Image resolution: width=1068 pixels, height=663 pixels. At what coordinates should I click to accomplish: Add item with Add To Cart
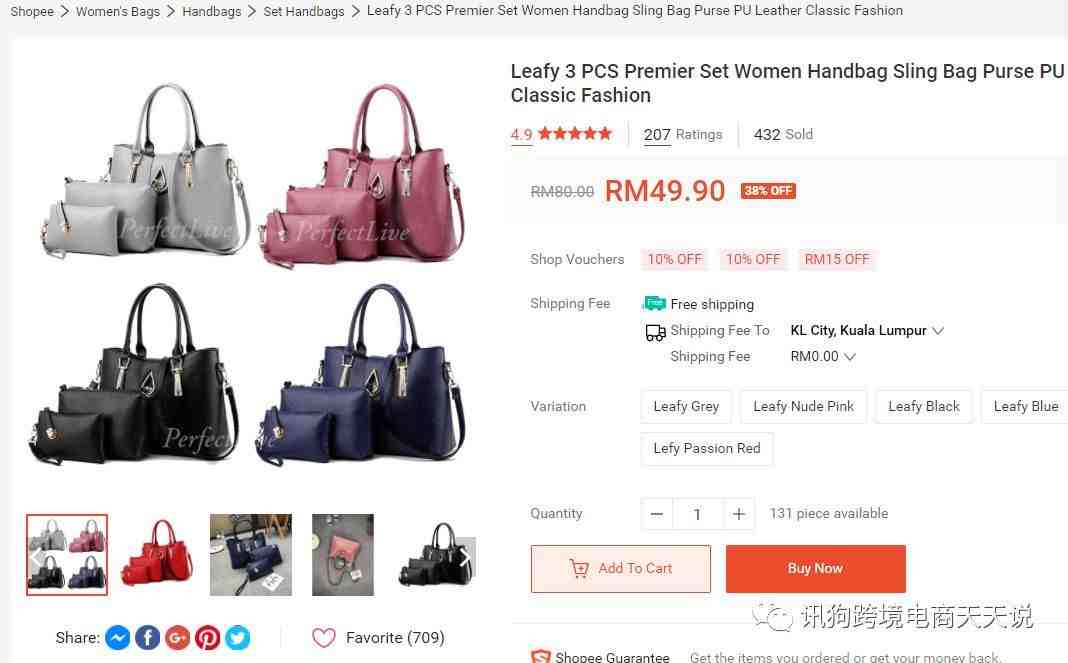click(621, 568)
